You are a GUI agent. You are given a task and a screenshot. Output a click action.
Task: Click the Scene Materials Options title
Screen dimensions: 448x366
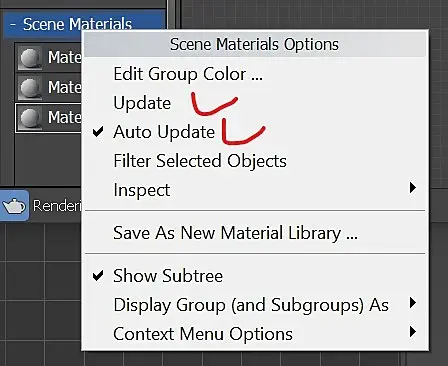(x=254, y=44)
